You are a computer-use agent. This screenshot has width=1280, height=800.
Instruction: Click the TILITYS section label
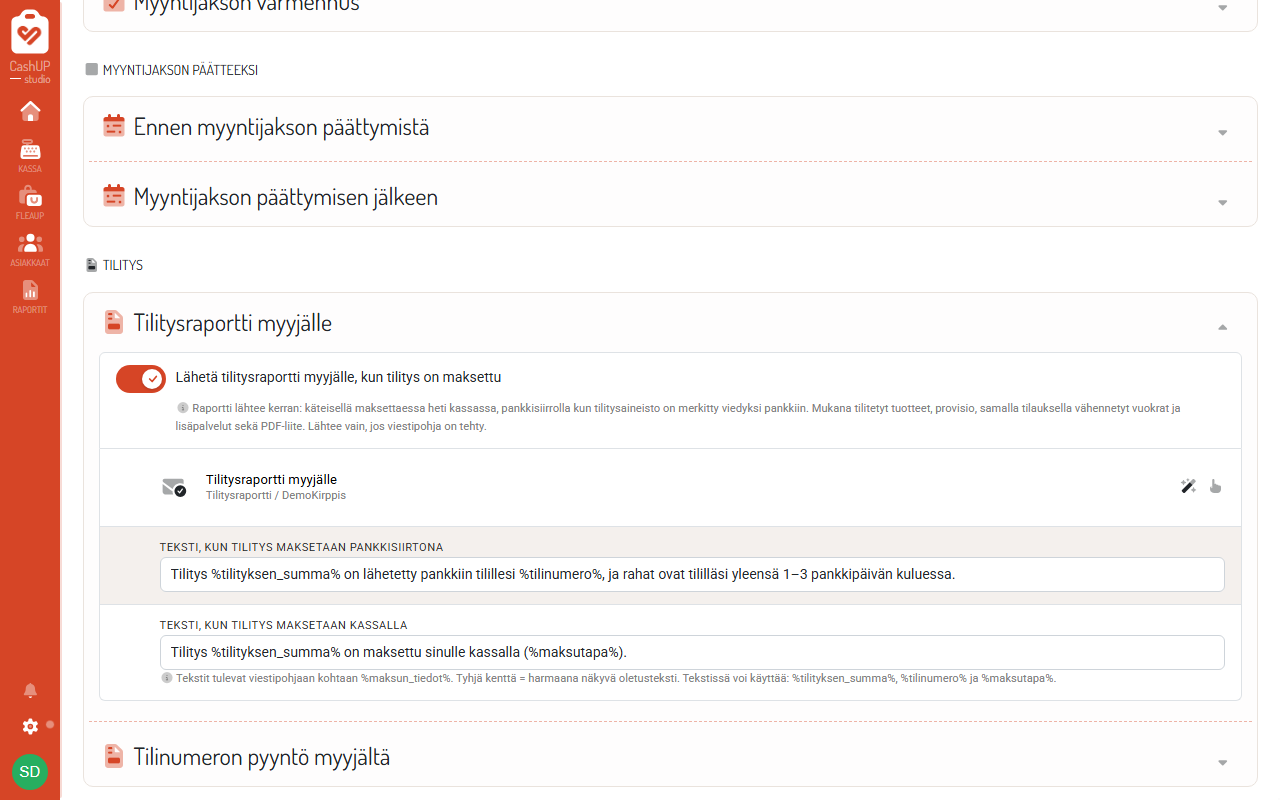[x=123, y=266]
